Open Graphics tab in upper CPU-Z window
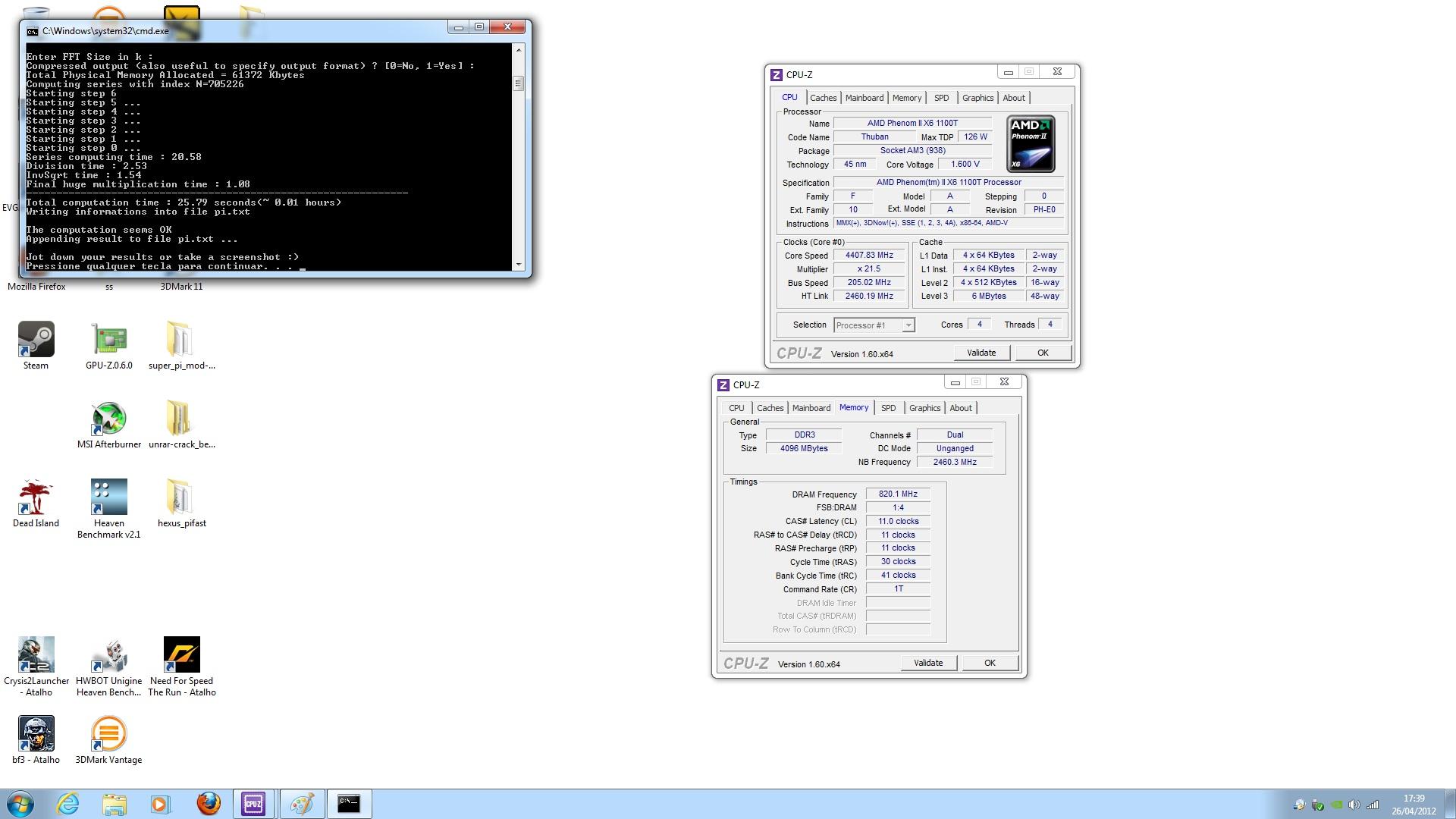Viewport: 1456px width, 819px height. click(x=977, y=98)
